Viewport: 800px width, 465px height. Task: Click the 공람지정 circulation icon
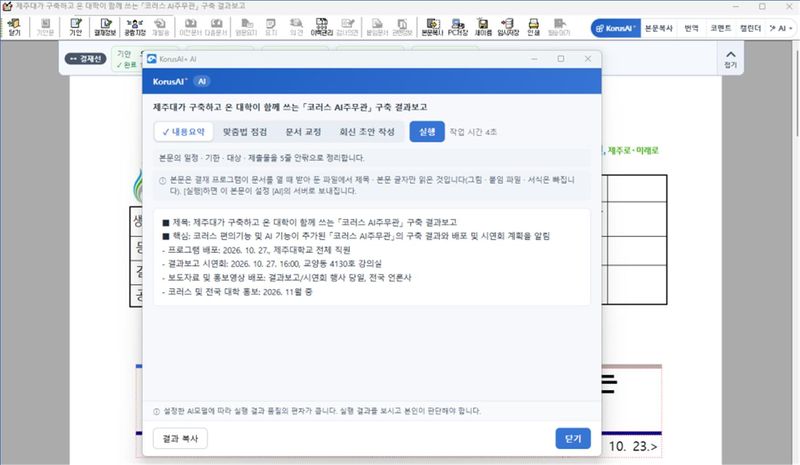point(135,27)
